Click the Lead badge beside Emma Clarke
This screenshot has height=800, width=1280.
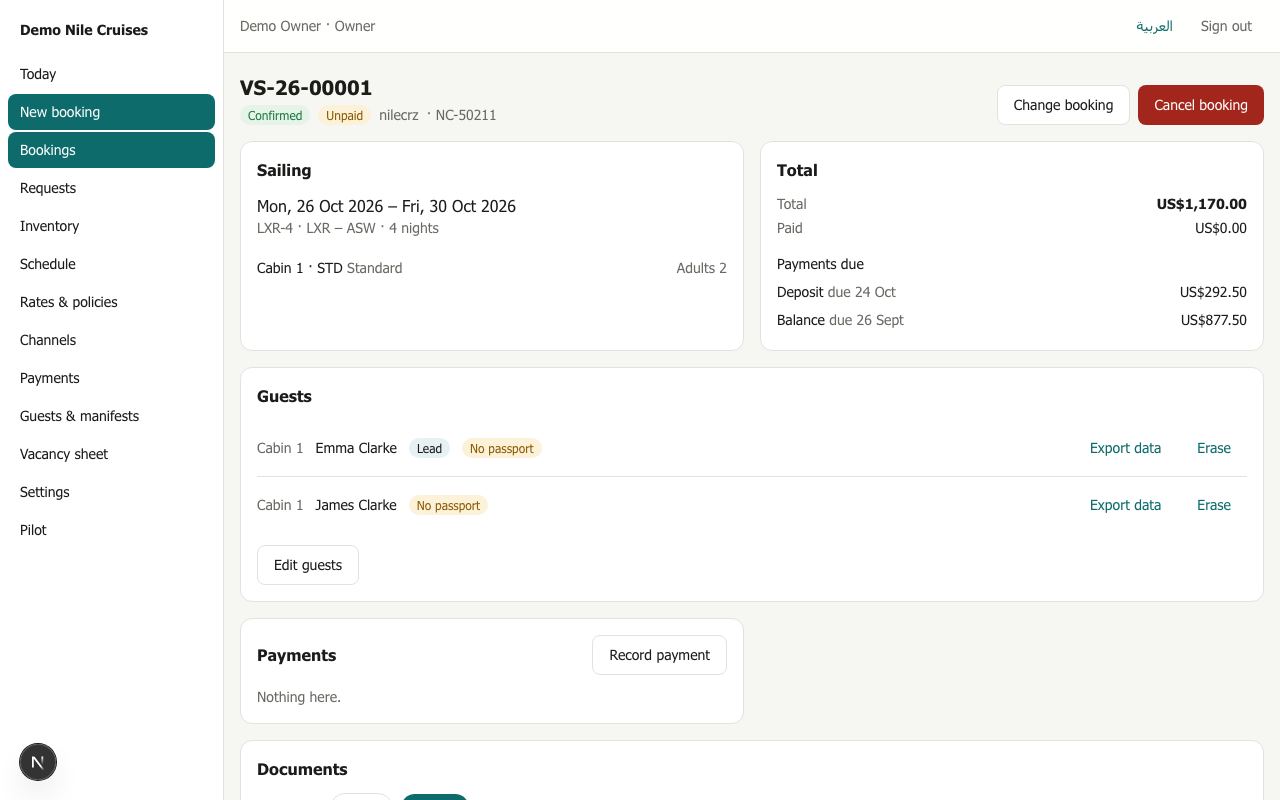pos(429,449)
